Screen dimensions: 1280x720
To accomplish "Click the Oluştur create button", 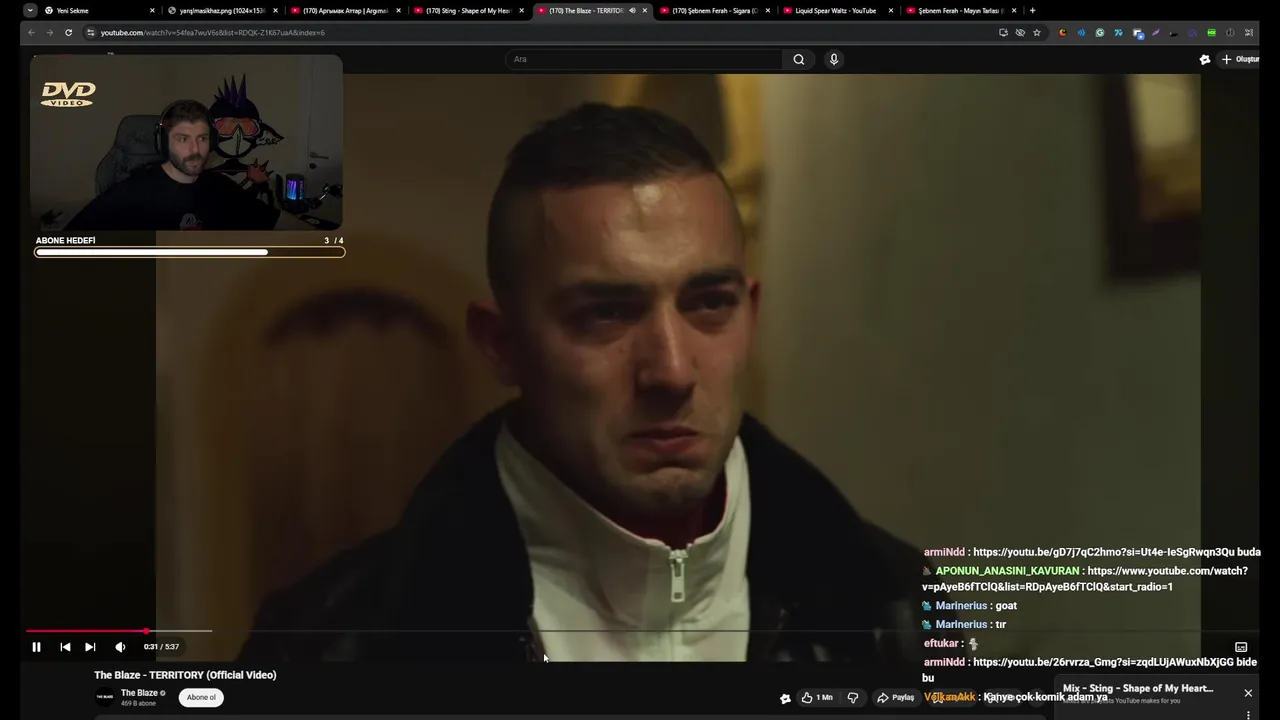I will pos(1240,59).
